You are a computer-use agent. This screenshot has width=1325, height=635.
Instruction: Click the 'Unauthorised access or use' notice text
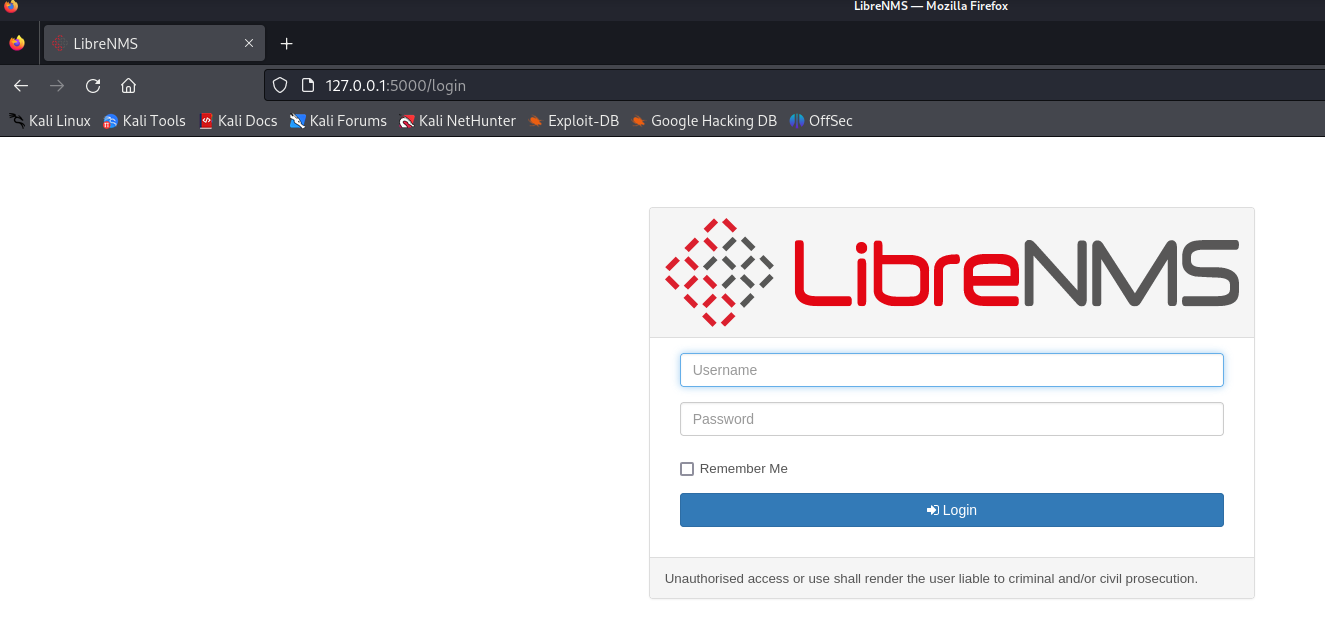pos(931,578)
